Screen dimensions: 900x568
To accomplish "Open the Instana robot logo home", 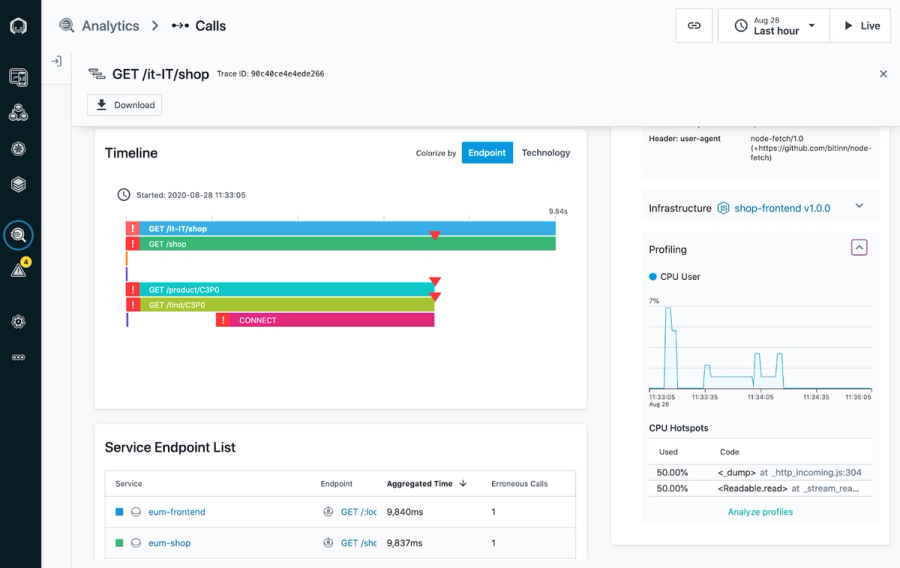I will [18, 26].
